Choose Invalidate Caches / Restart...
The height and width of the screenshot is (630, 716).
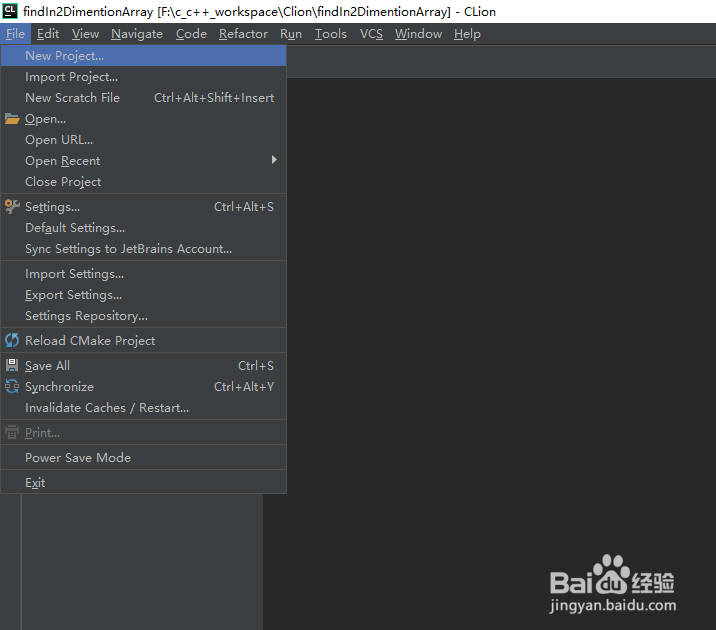coord(143,408)
